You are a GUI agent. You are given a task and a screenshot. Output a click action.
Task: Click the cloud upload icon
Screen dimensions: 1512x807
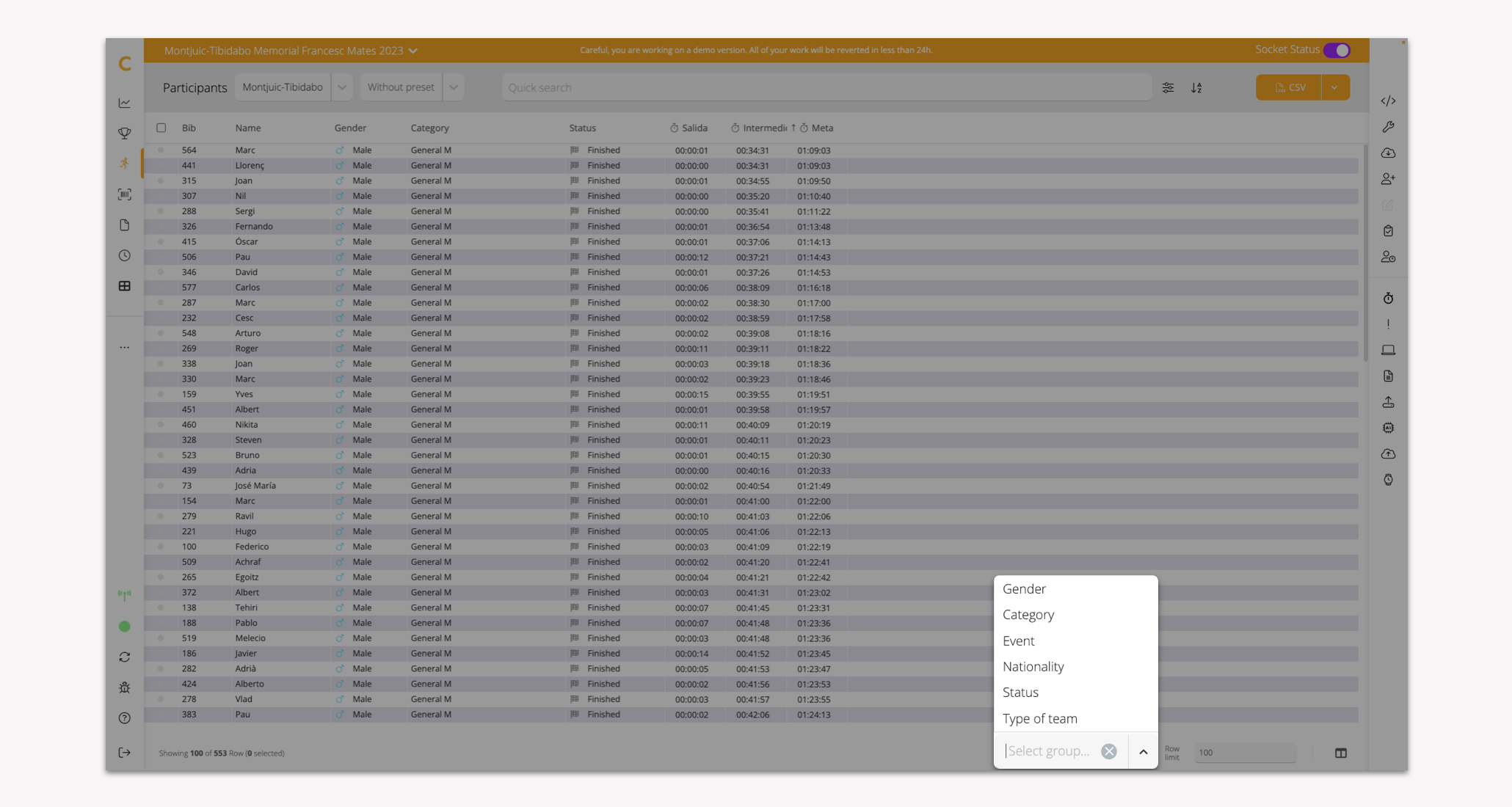tap(1388, 454)
